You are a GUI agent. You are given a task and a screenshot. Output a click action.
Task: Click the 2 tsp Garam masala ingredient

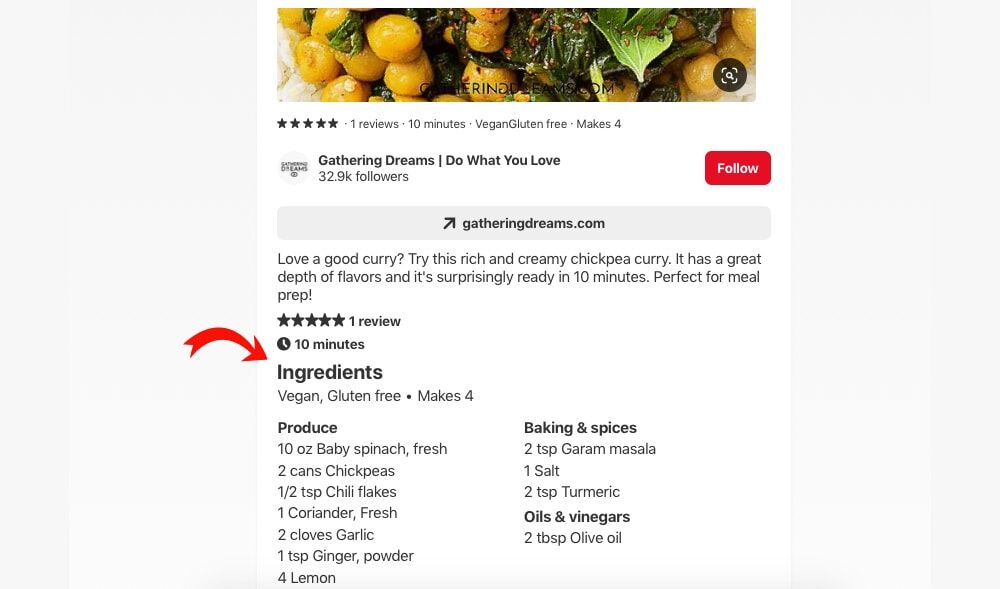click(590, 449)
